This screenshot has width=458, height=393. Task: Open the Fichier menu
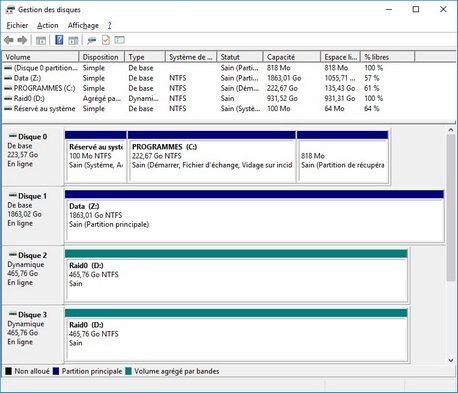pyautogui.click(x=17, y=25)
